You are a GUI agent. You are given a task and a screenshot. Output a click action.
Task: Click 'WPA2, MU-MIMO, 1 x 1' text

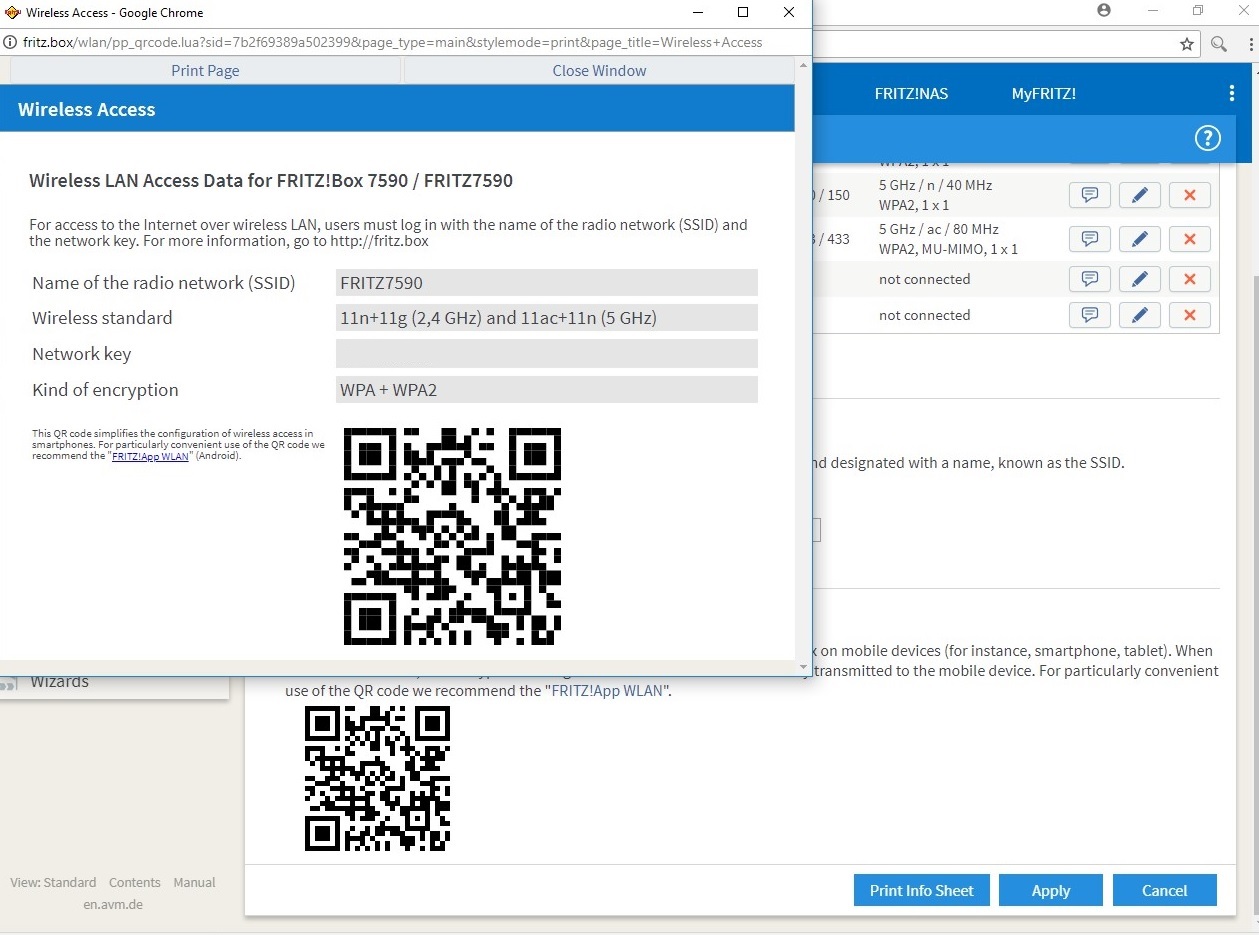pos(948,249)
